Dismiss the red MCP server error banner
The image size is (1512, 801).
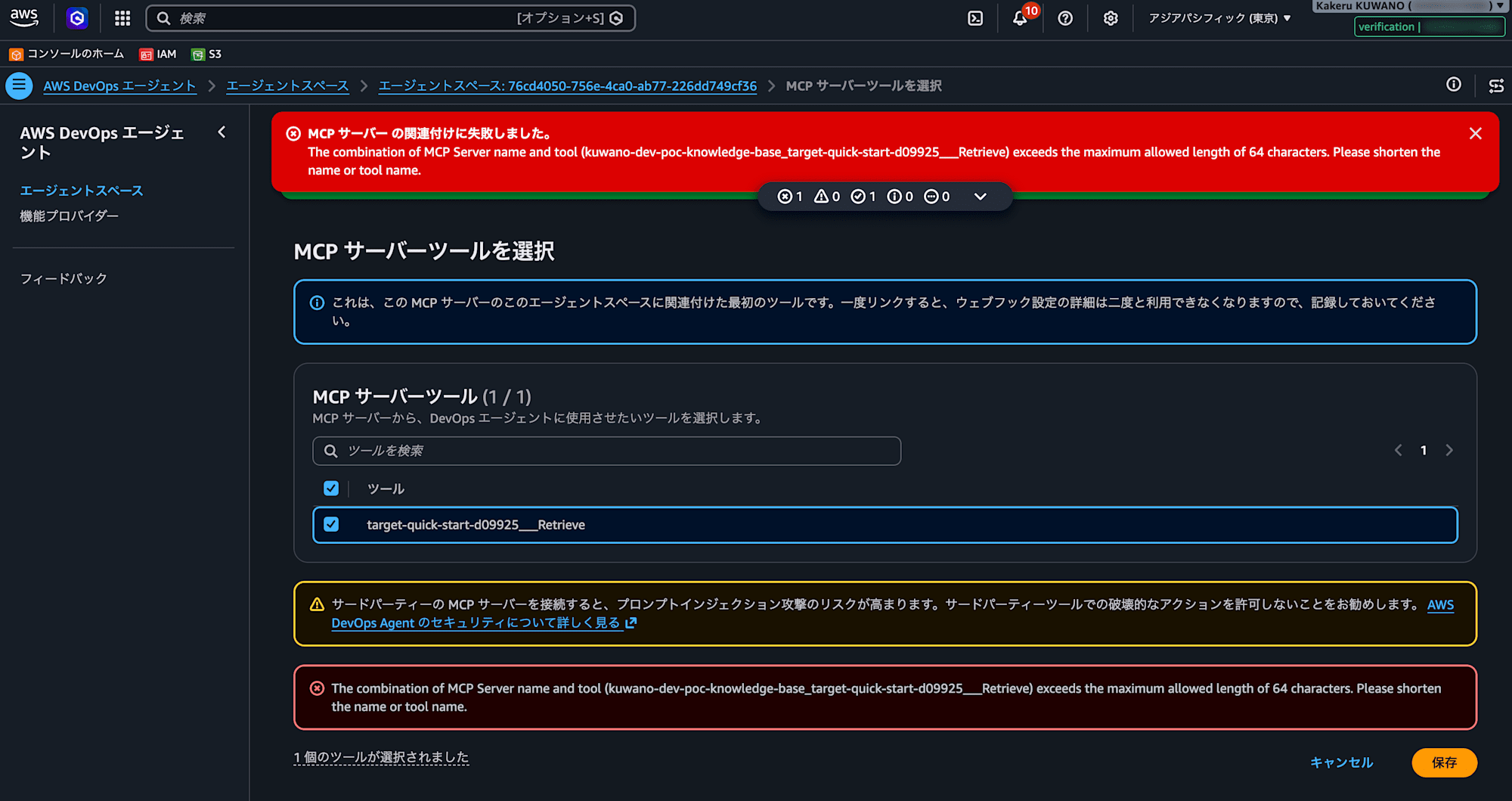[1475, 134]
